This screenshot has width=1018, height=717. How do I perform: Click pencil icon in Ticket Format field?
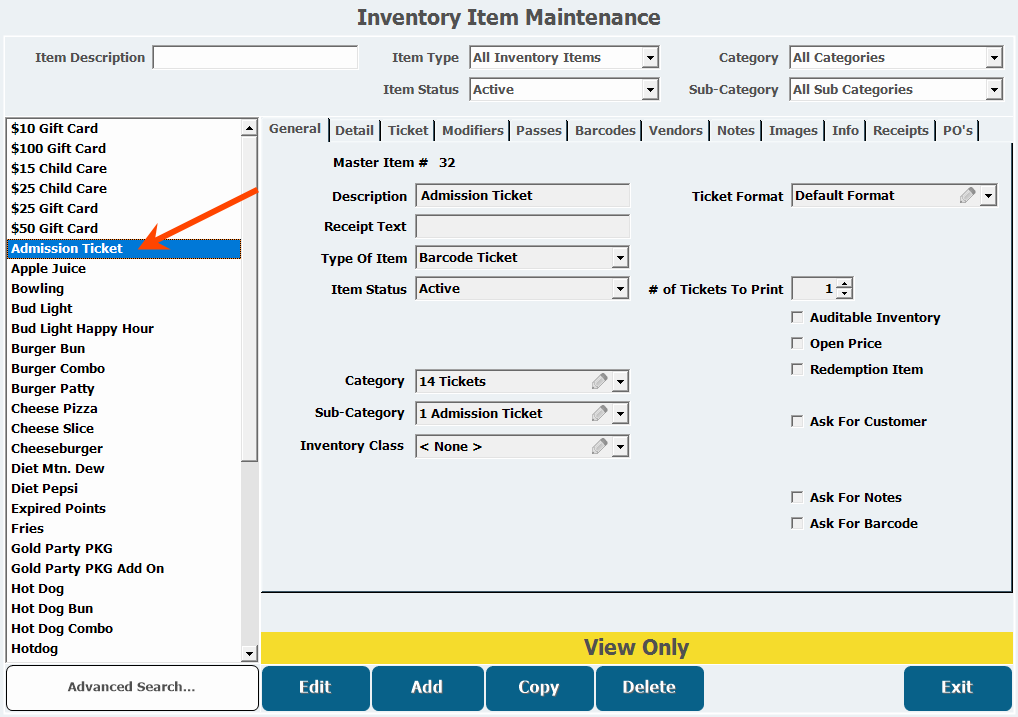967,196
